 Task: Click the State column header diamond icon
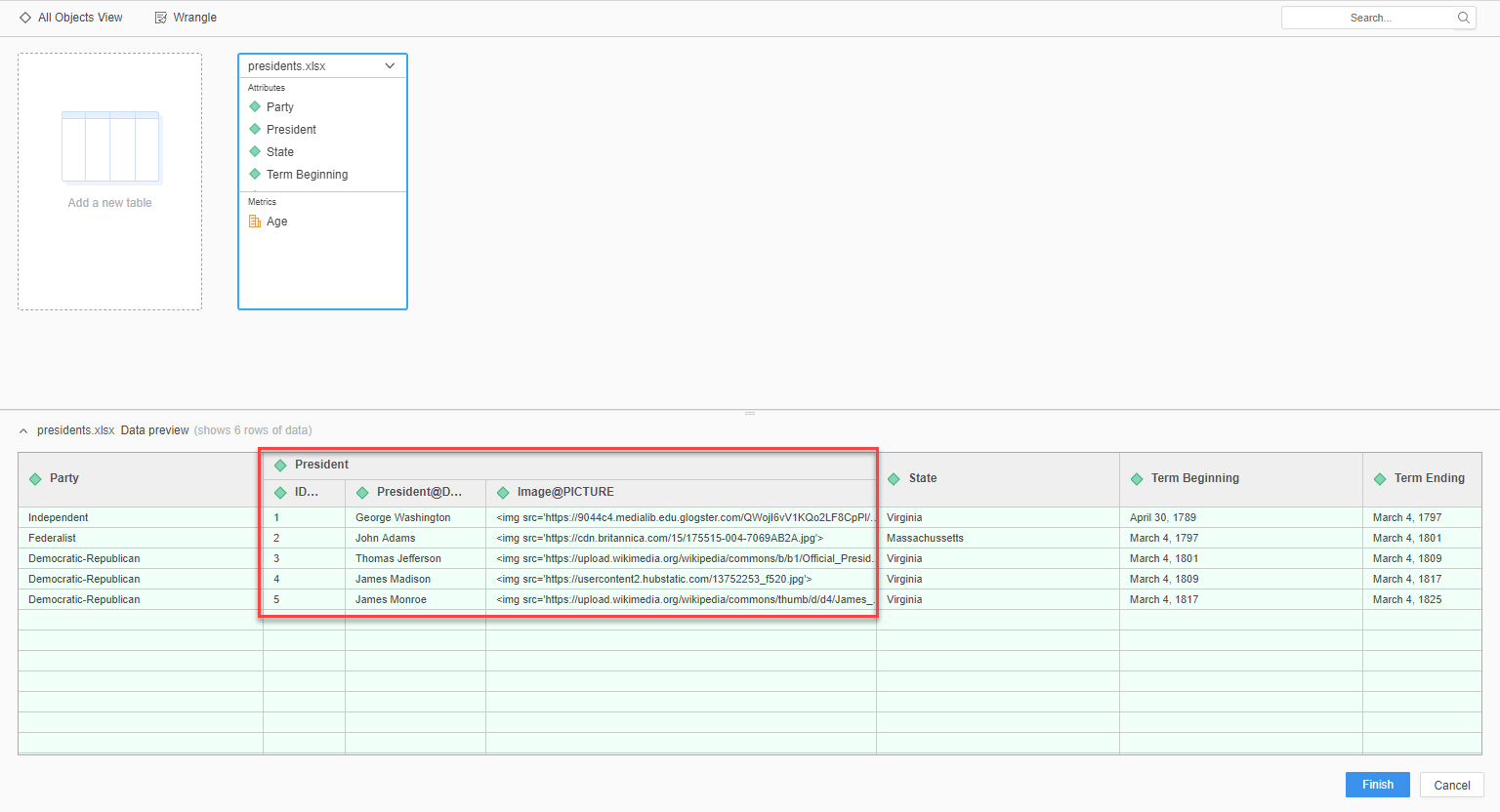coord(894,479)
